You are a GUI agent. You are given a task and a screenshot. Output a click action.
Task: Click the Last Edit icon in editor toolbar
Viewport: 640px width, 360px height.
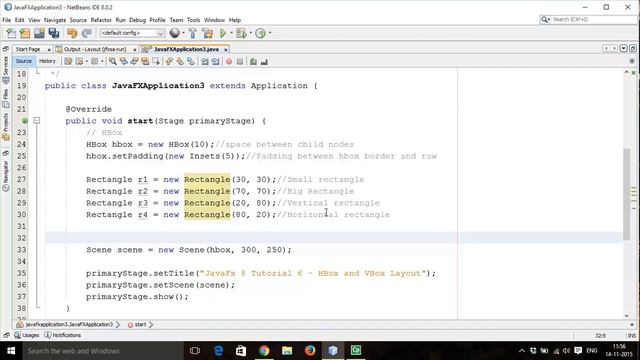coord(68,62)
